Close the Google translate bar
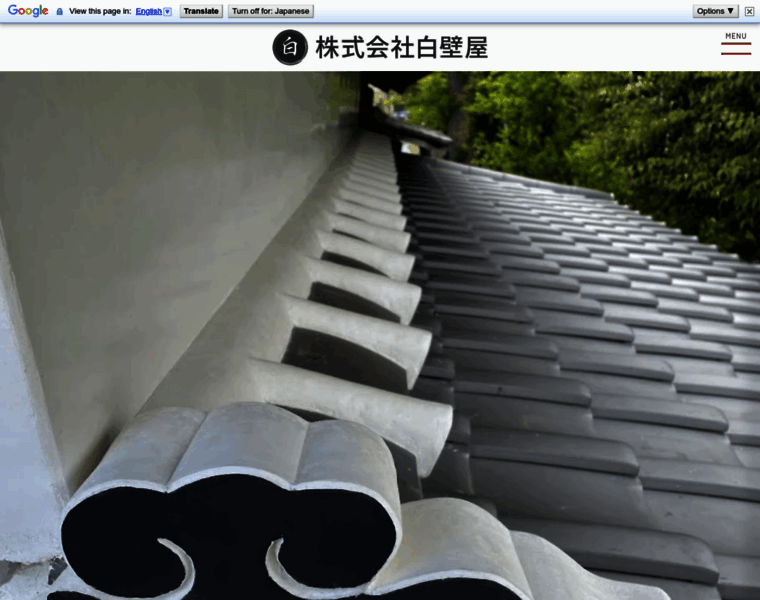This screenshot has height=600, width=760. tap(749, 11)
